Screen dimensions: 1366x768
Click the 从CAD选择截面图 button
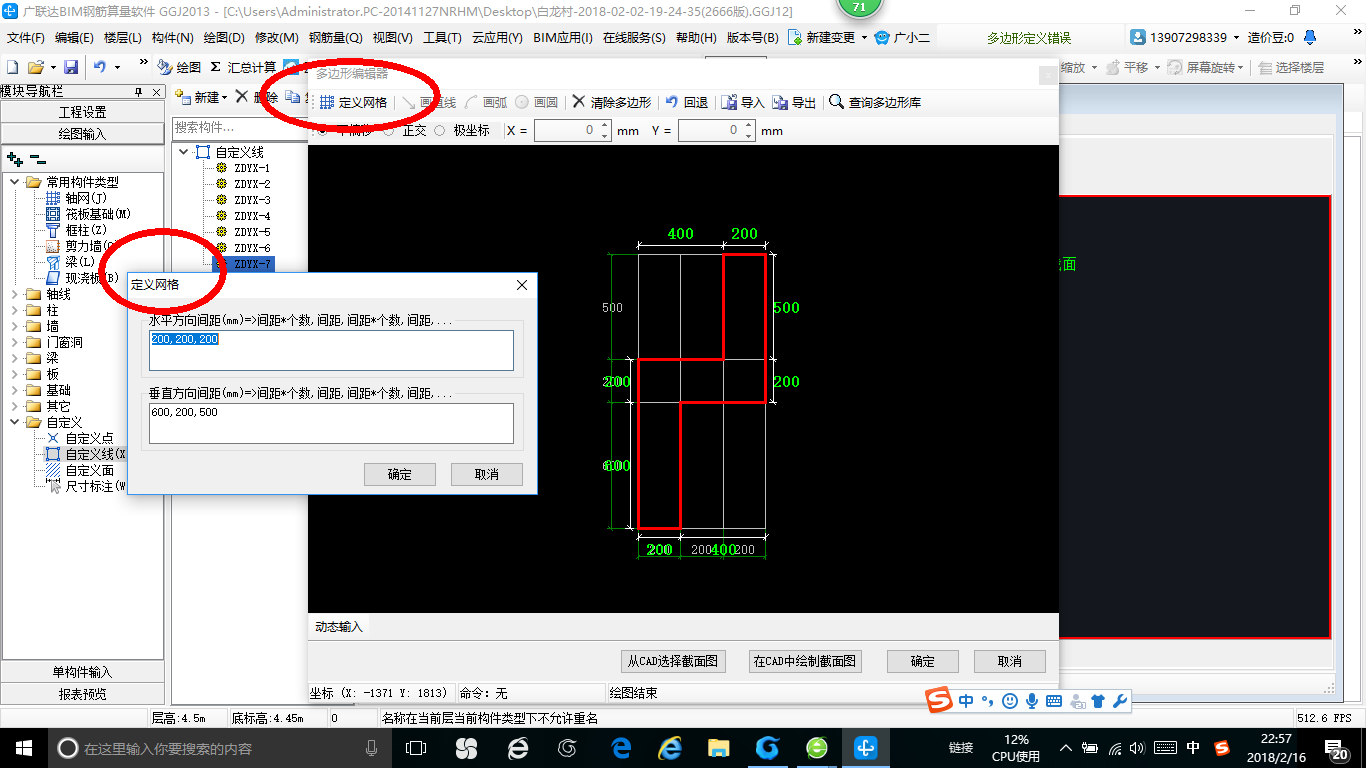coord(672,661)
